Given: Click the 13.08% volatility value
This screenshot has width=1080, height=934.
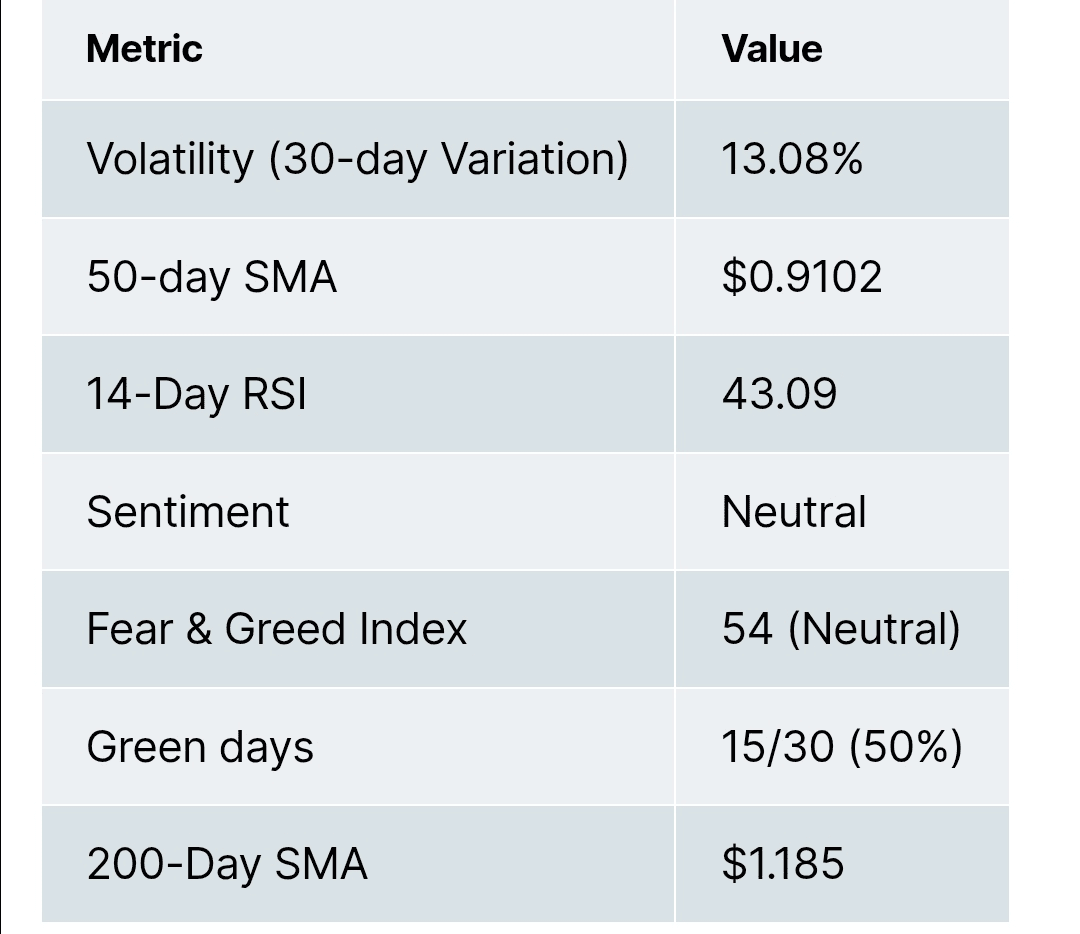Looking at the screenshot, I should [x=792, y=159].
